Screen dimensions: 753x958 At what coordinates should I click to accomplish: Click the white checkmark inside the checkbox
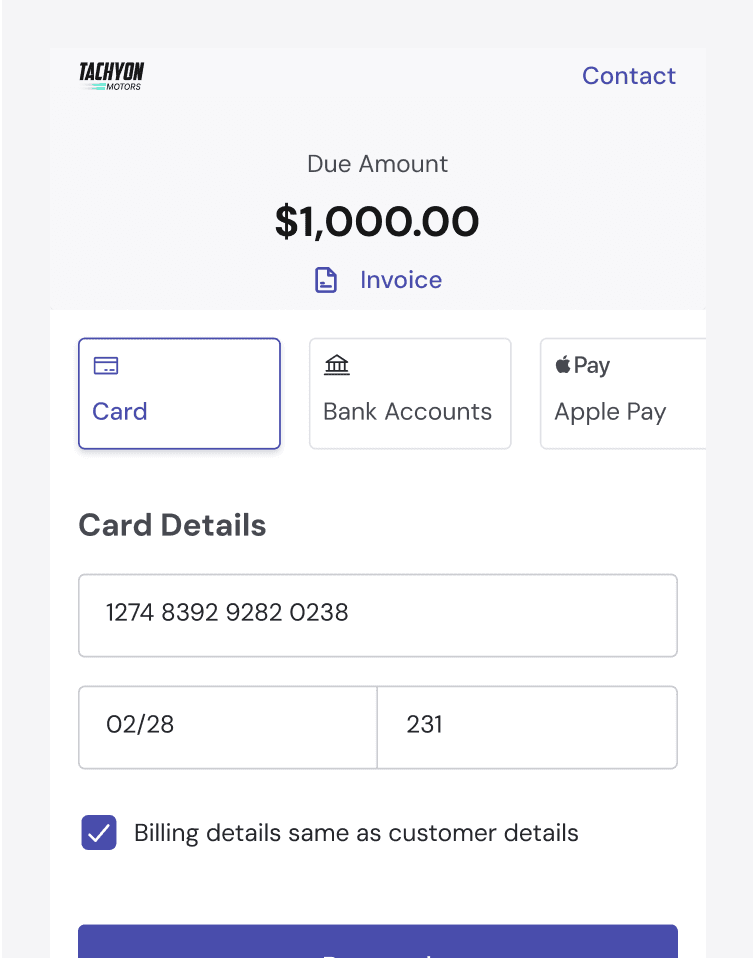click(x=99, y=833)
